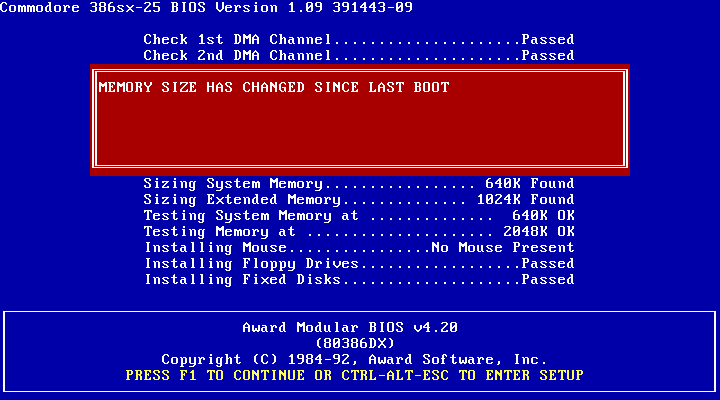Image resolution: width=720 pixels, height=400 pixels.
Task: Click the 2048K OK test result
Action: pyautogui.click(x=539, y=232)
